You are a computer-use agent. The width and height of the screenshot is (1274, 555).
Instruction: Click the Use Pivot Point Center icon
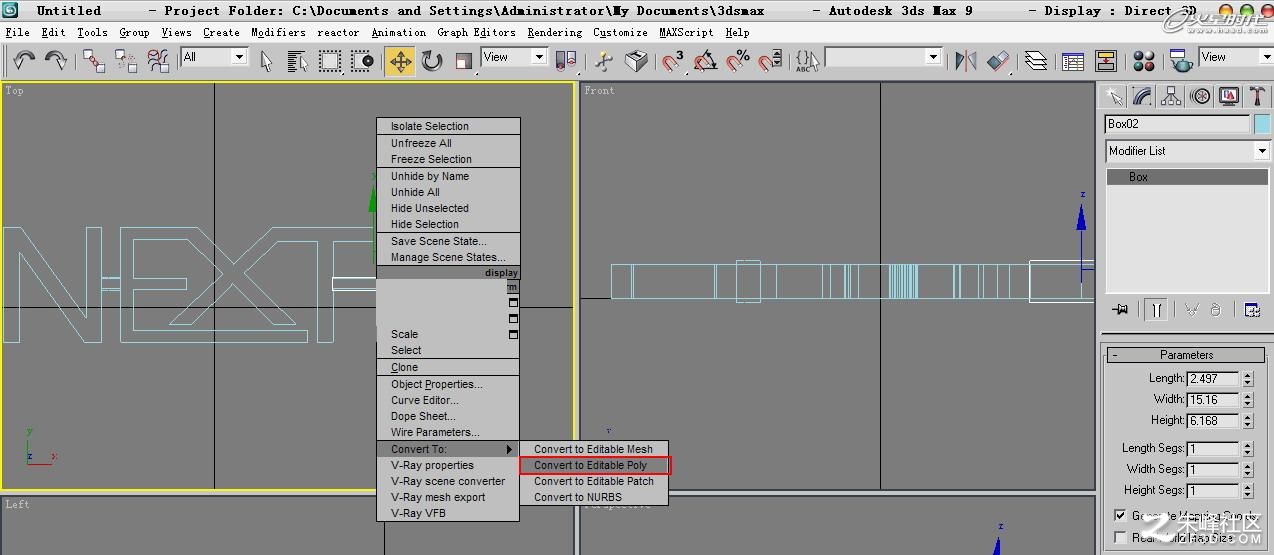(566, 61)
